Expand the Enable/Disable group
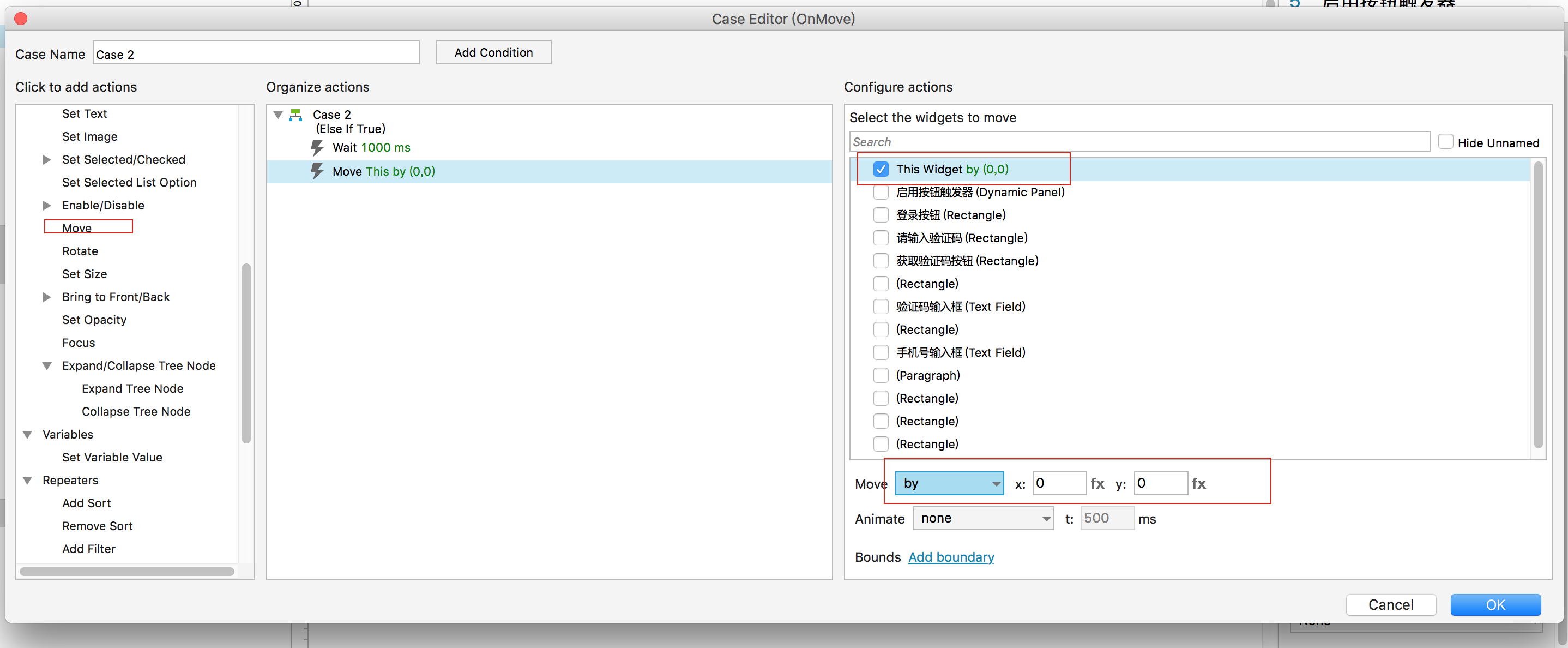The image size is (1568, 648). click(x=47, y=205)
